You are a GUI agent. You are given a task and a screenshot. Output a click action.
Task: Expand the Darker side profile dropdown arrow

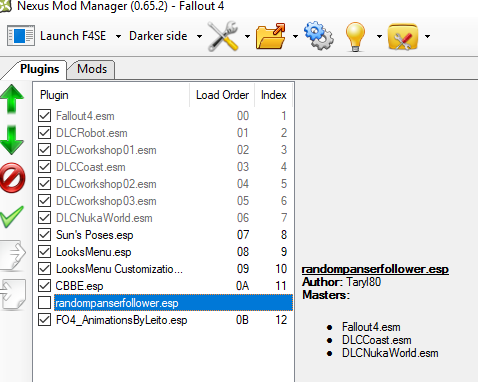click(x=199, y=36)
